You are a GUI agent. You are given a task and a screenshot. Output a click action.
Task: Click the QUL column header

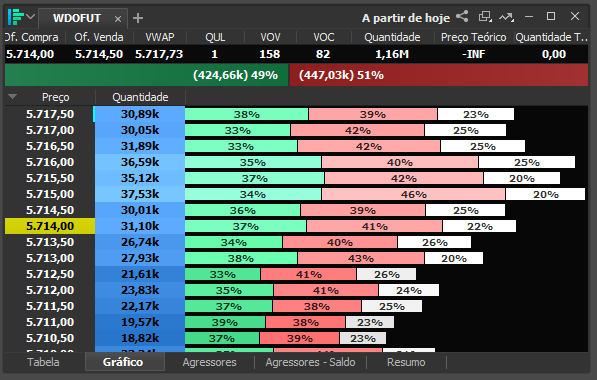pyautogui.click(x=215, y=37)
